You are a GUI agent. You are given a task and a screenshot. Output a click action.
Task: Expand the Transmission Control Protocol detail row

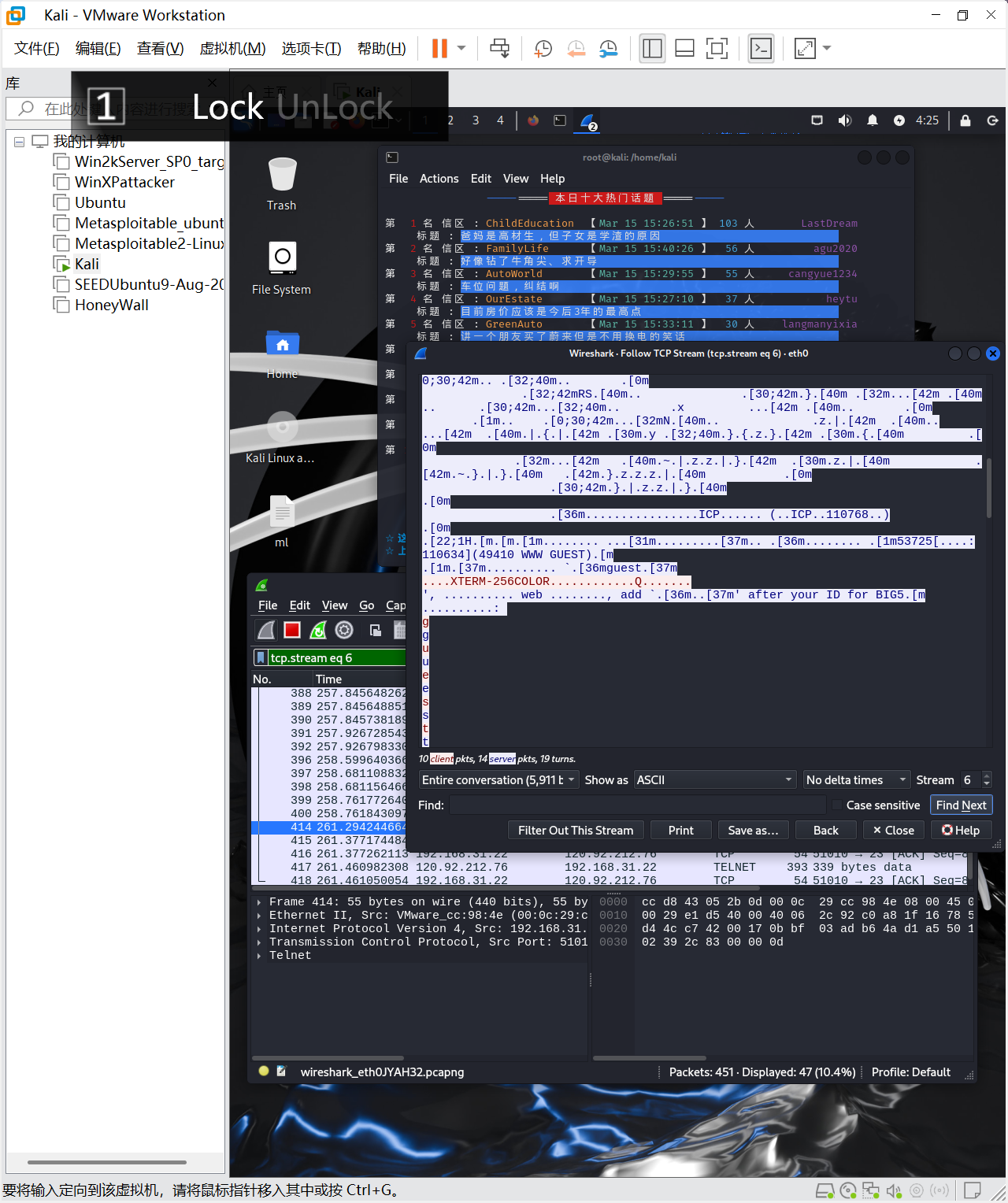259,942
